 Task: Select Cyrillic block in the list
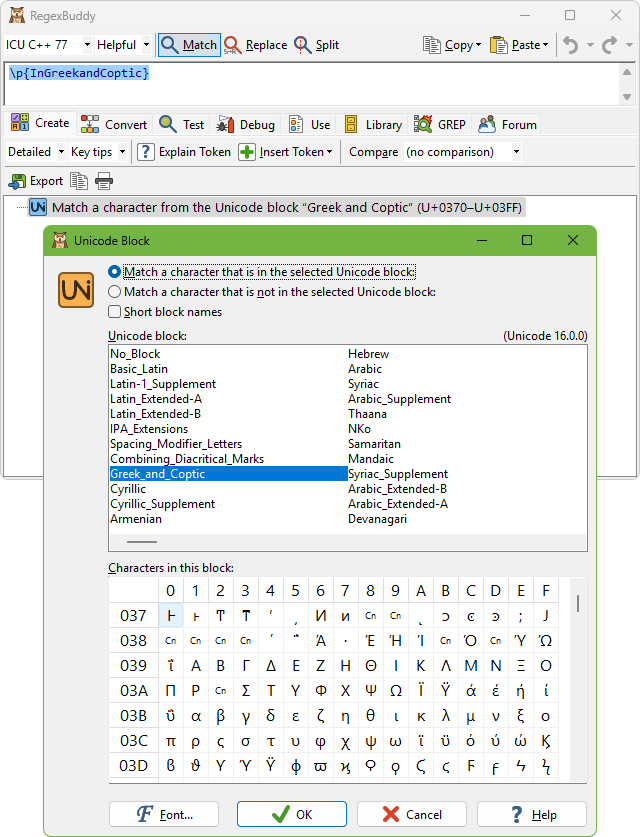[x=128, y=489]
